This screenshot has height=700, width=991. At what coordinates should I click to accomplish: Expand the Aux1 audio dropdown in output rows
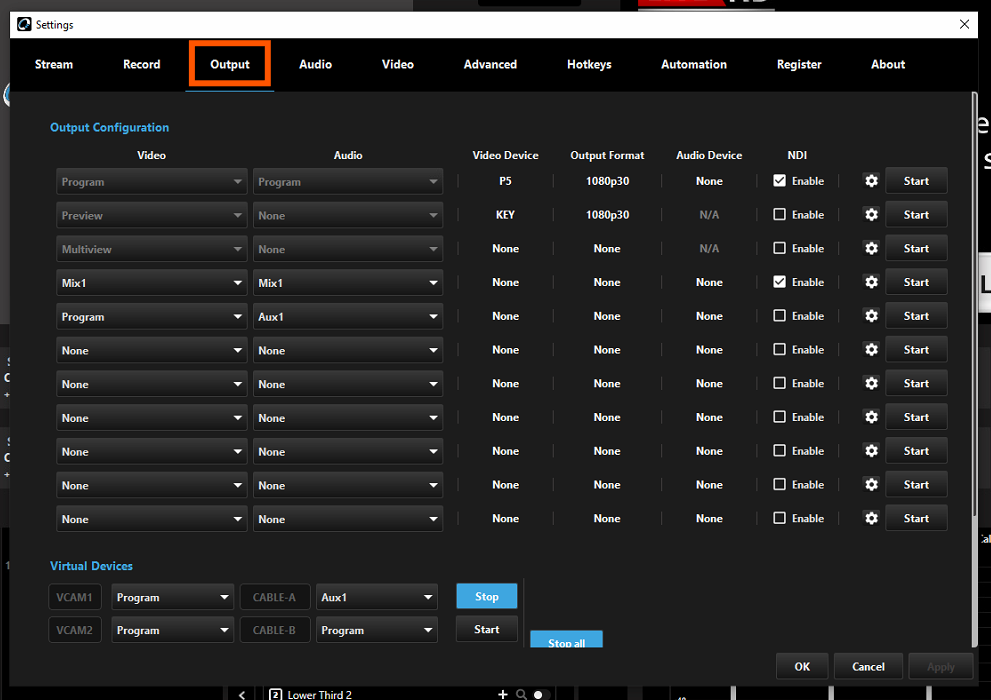tap(347, 317)
